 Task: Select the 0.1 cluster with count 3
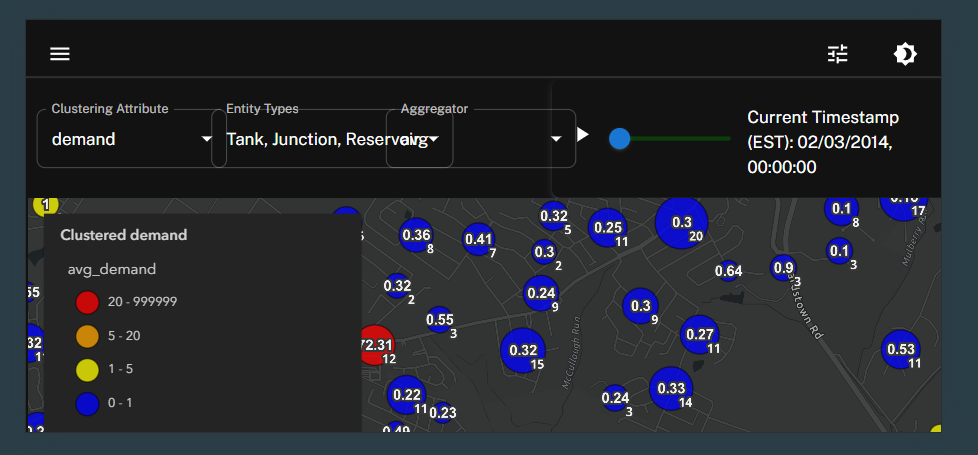click(840, 251)
